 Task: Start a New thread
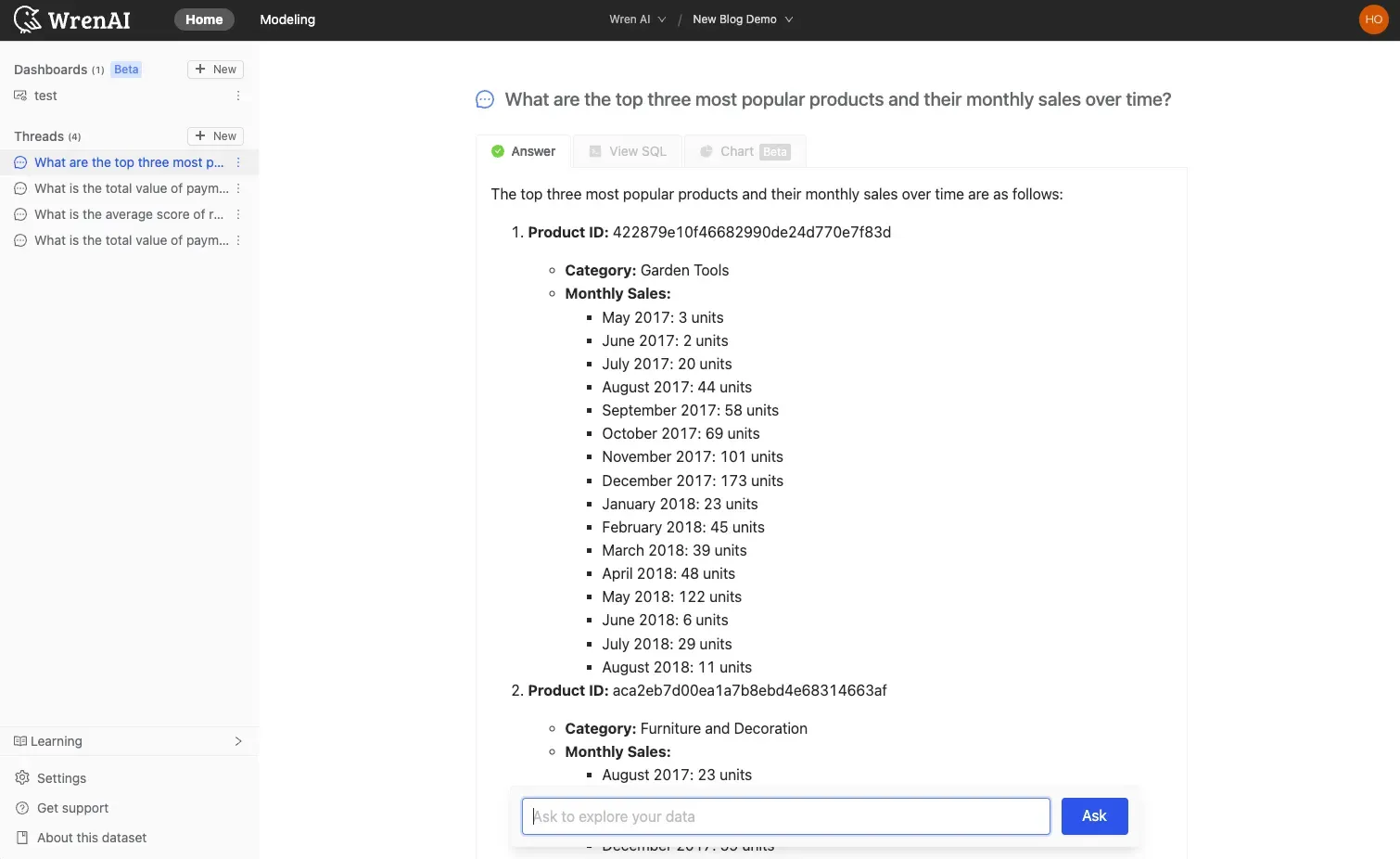pyautogui.click(x=215, y=136)
